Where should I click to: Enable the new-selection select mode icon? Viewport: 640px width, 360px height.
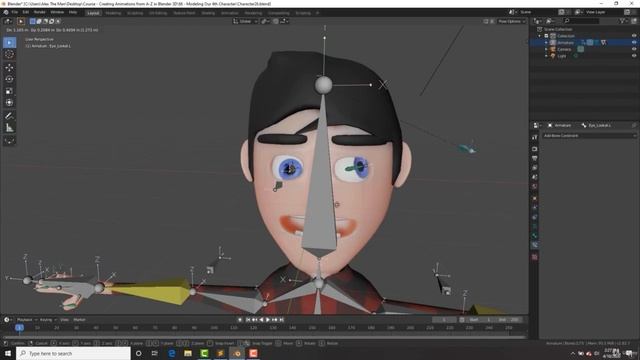coord(33,21)
